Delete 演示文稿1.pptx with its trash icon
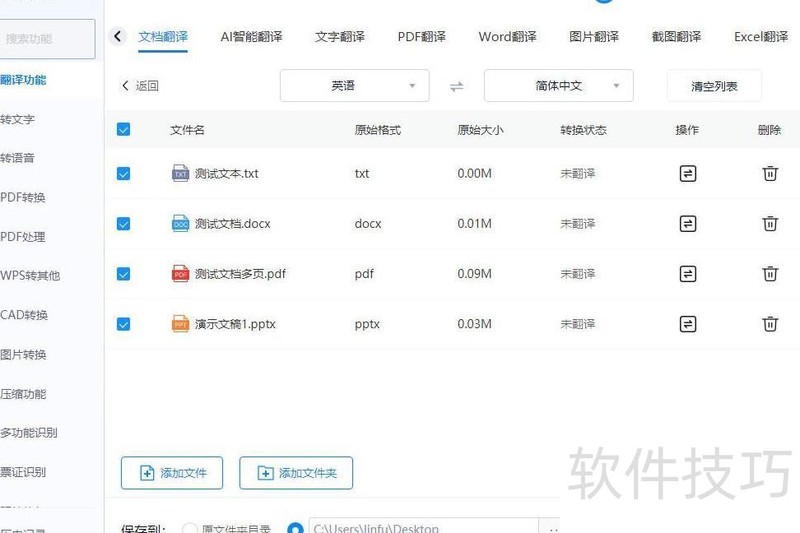Screen dimensions: 800x533 pyautogui.click(x=770, y=324)
